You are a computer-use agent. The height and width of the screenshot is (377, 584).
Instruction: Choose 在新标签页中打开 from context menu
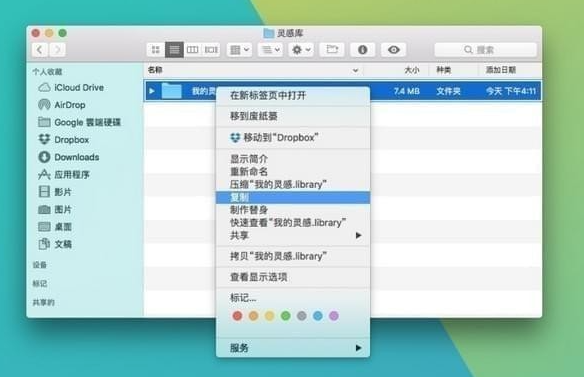point(293,95)
